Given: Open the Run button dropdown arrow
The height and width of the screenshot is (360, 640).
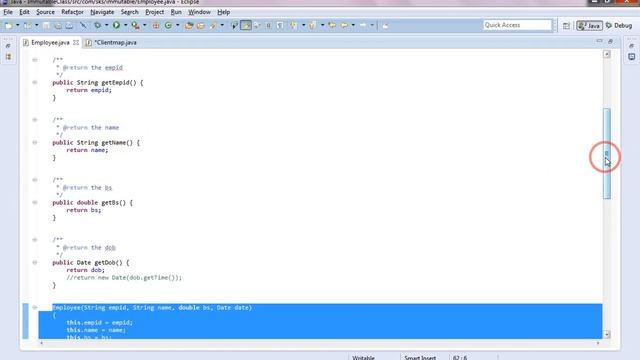Looking at the screenshot, I should point(125,25).
